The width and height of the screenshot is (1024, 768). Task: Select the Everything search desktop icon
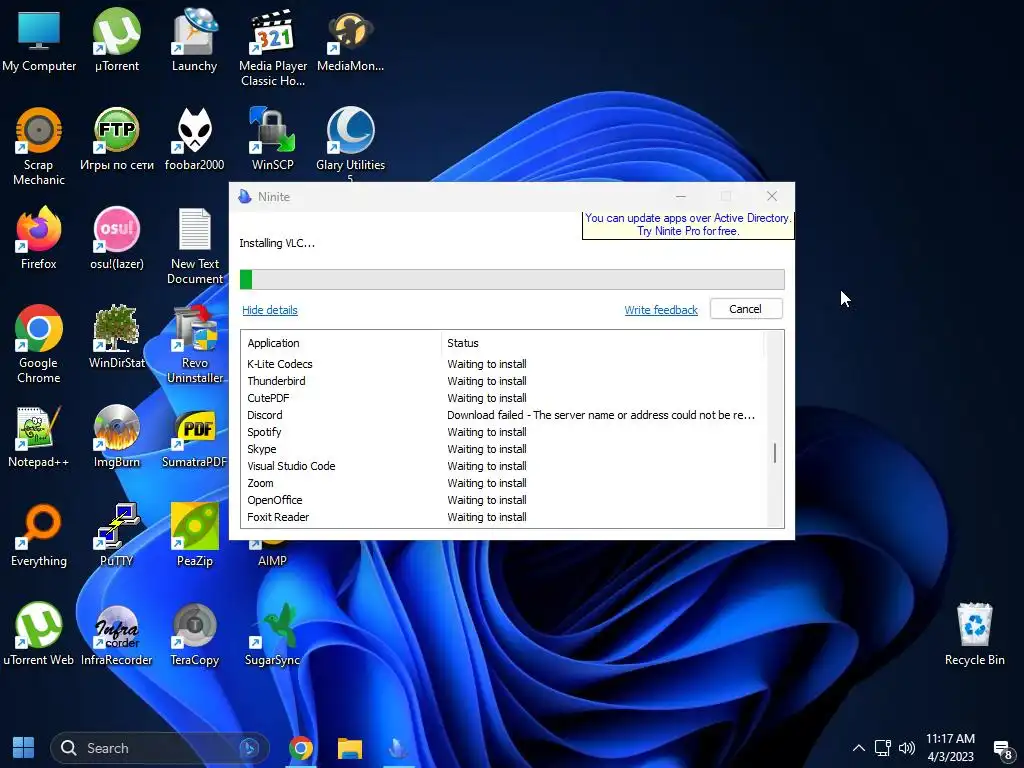tap(39, 536)
